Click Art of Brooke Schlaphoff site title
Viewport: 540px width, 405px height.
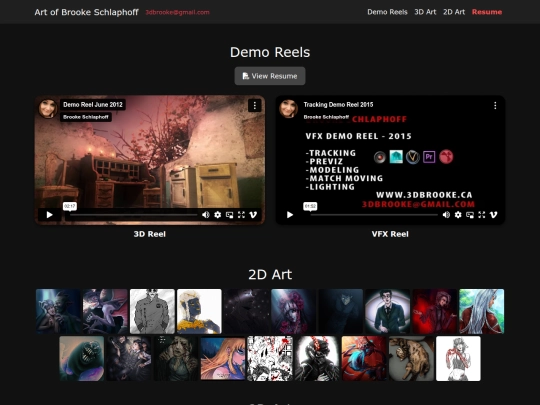coord(86,12)
